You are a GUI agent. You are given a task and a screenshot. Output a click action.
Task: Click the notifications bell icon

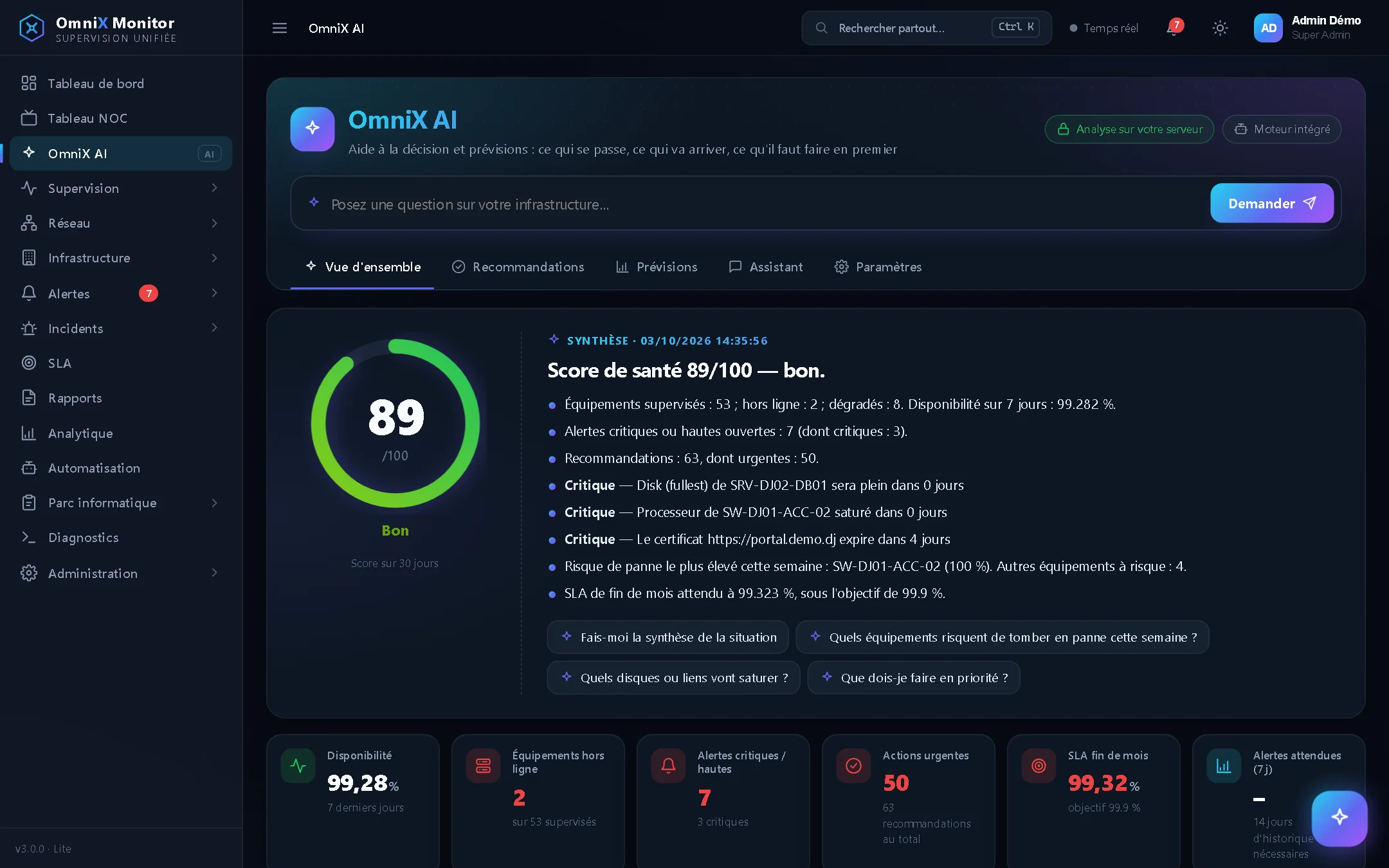point(1174,28)
